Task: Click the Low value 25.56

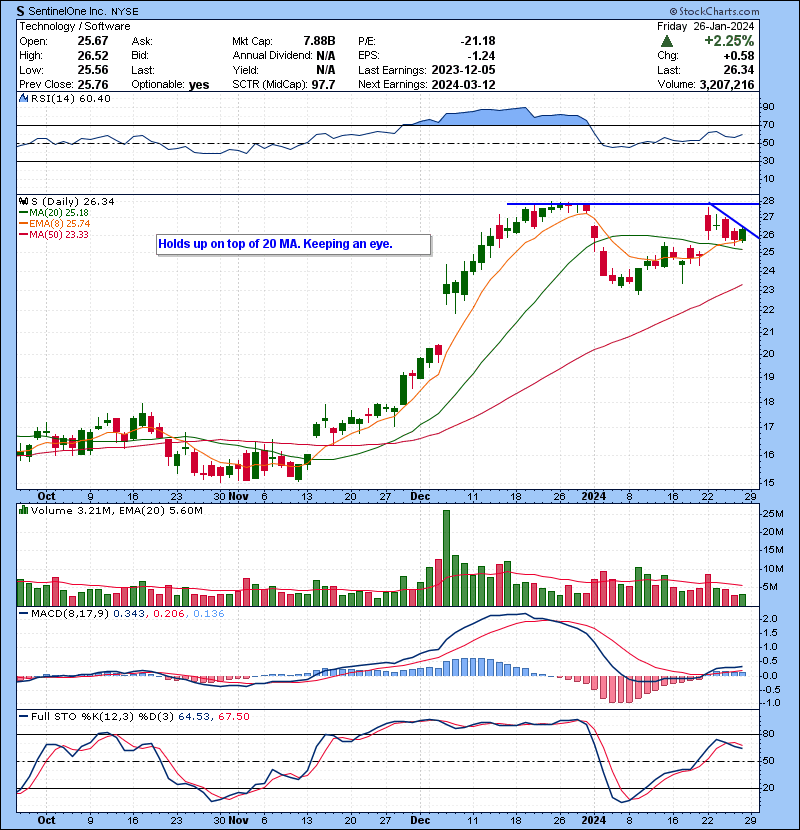Action: coord(93,70)
